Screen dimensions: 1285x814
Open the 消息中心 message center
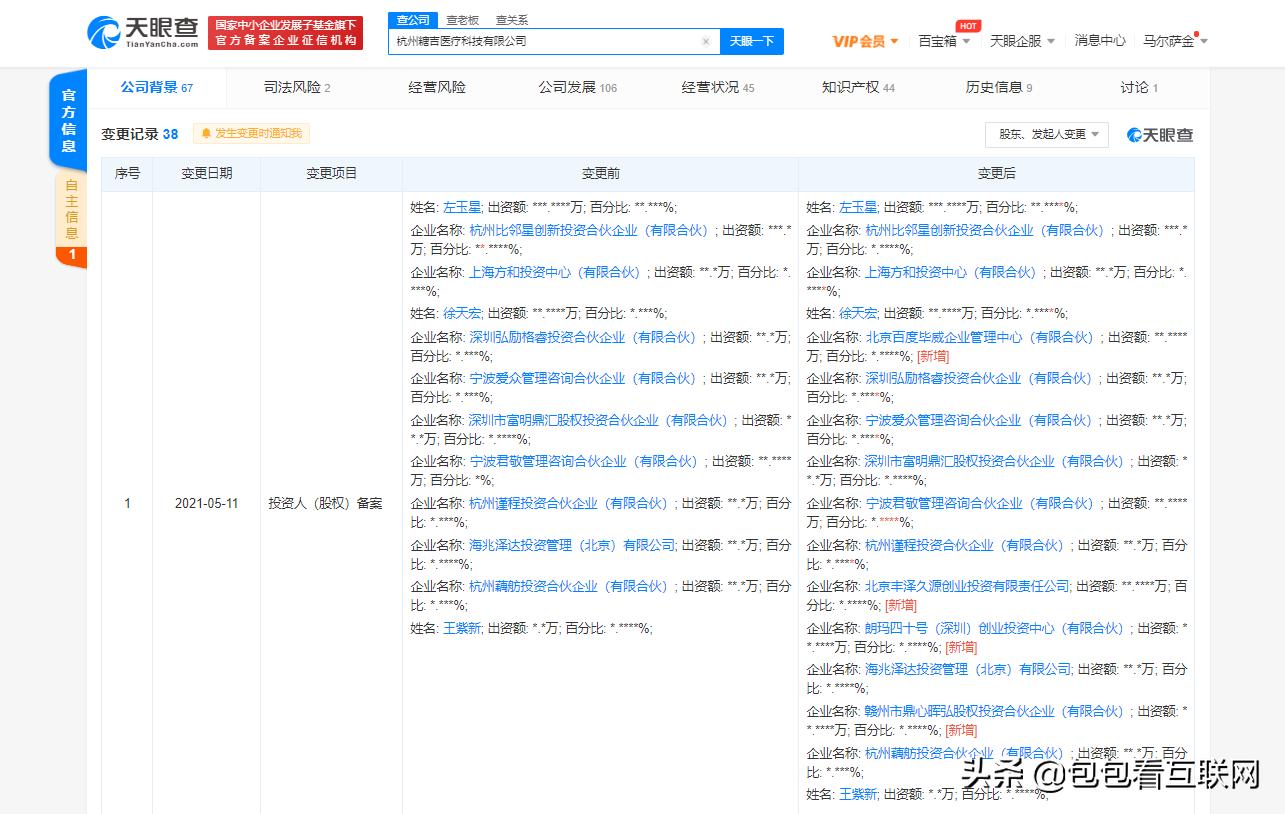(x=1100, y=41)
